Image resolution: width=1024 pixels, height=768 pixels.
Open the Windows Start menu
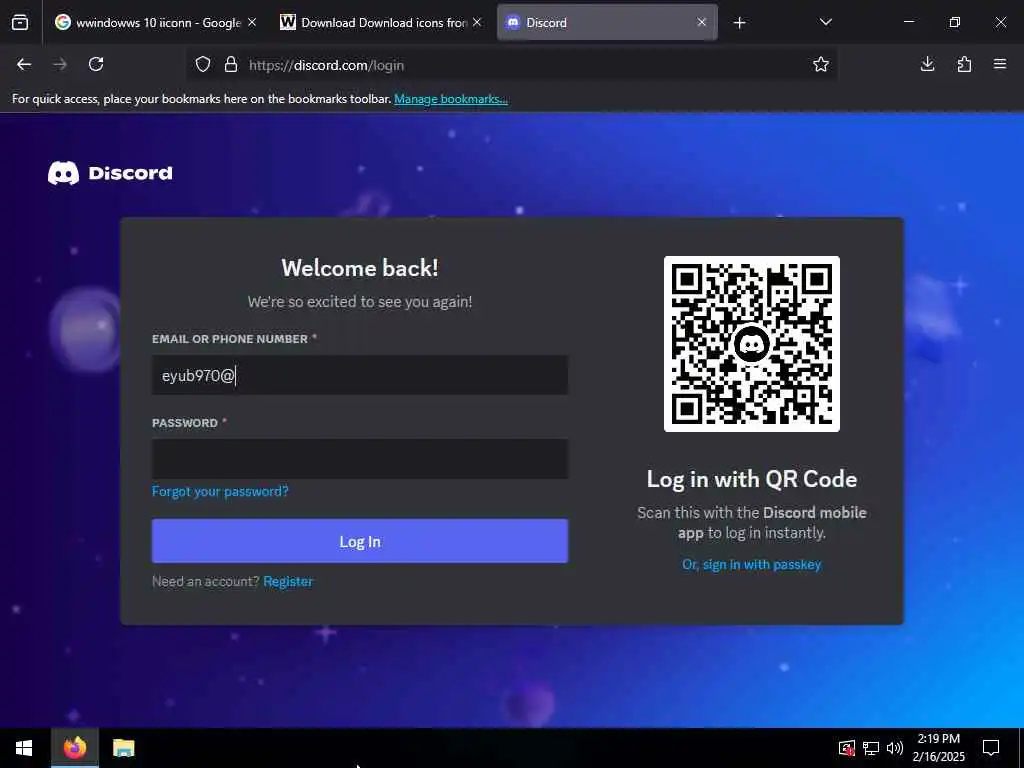pyautogui.click(x=24, y=748)
